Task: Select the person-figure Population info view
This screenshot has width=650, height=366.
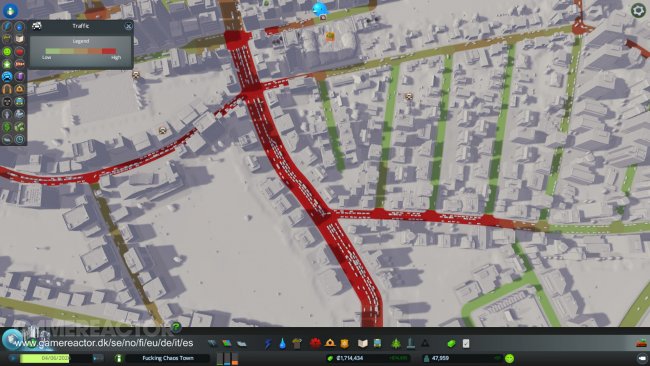Action: (7, 114)
